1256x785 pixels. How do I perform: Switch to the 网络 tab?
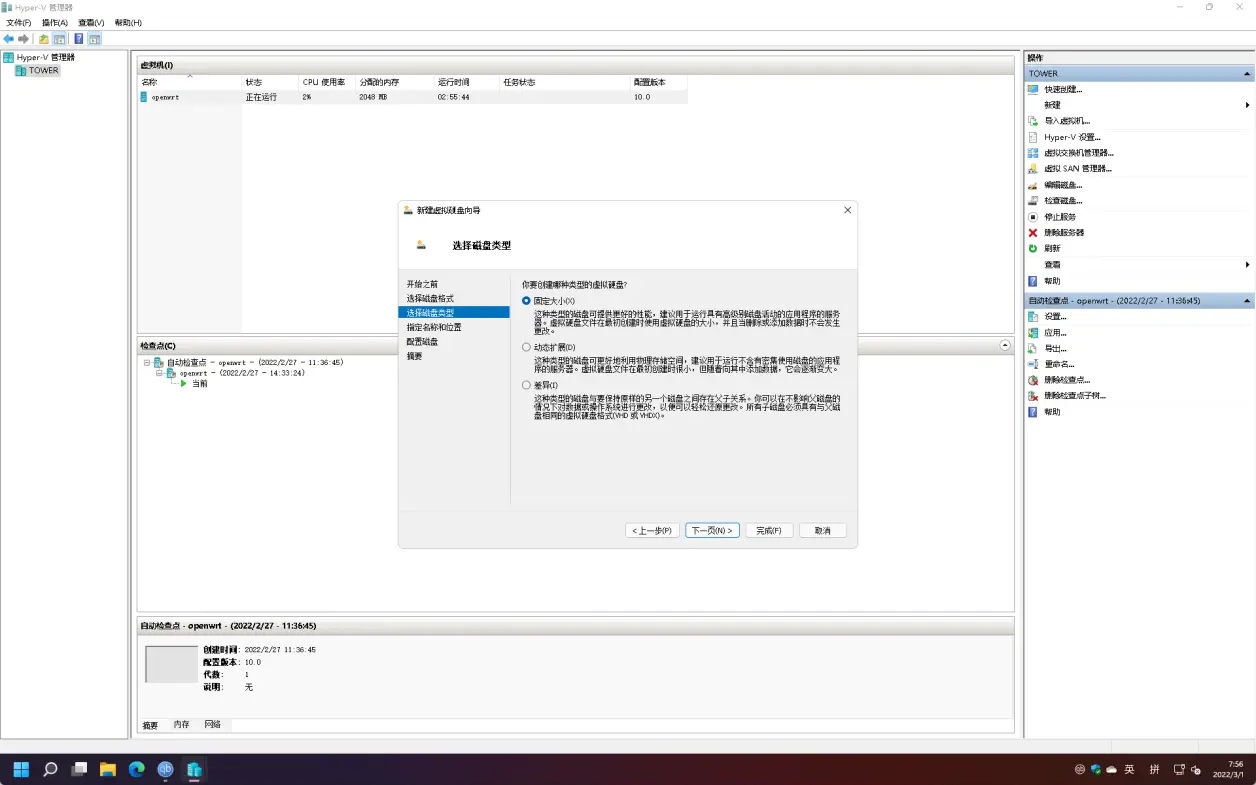[x=212, y=724]
